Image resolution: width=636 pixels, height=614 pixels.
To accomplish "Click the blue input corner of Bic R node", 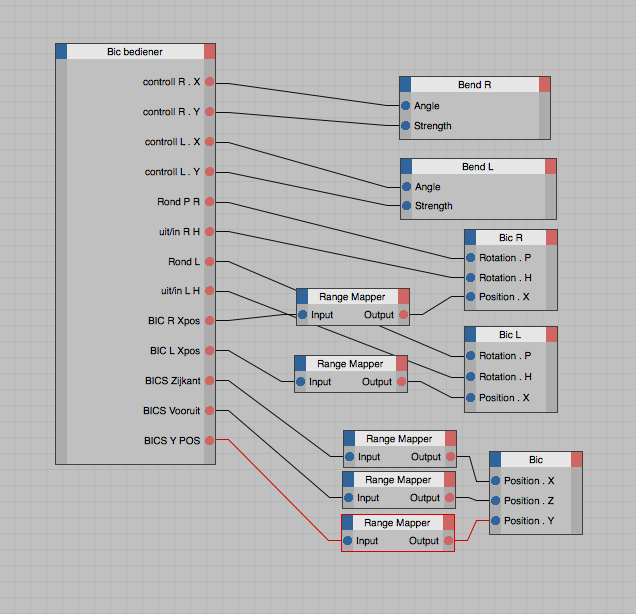I will point(470,237).
